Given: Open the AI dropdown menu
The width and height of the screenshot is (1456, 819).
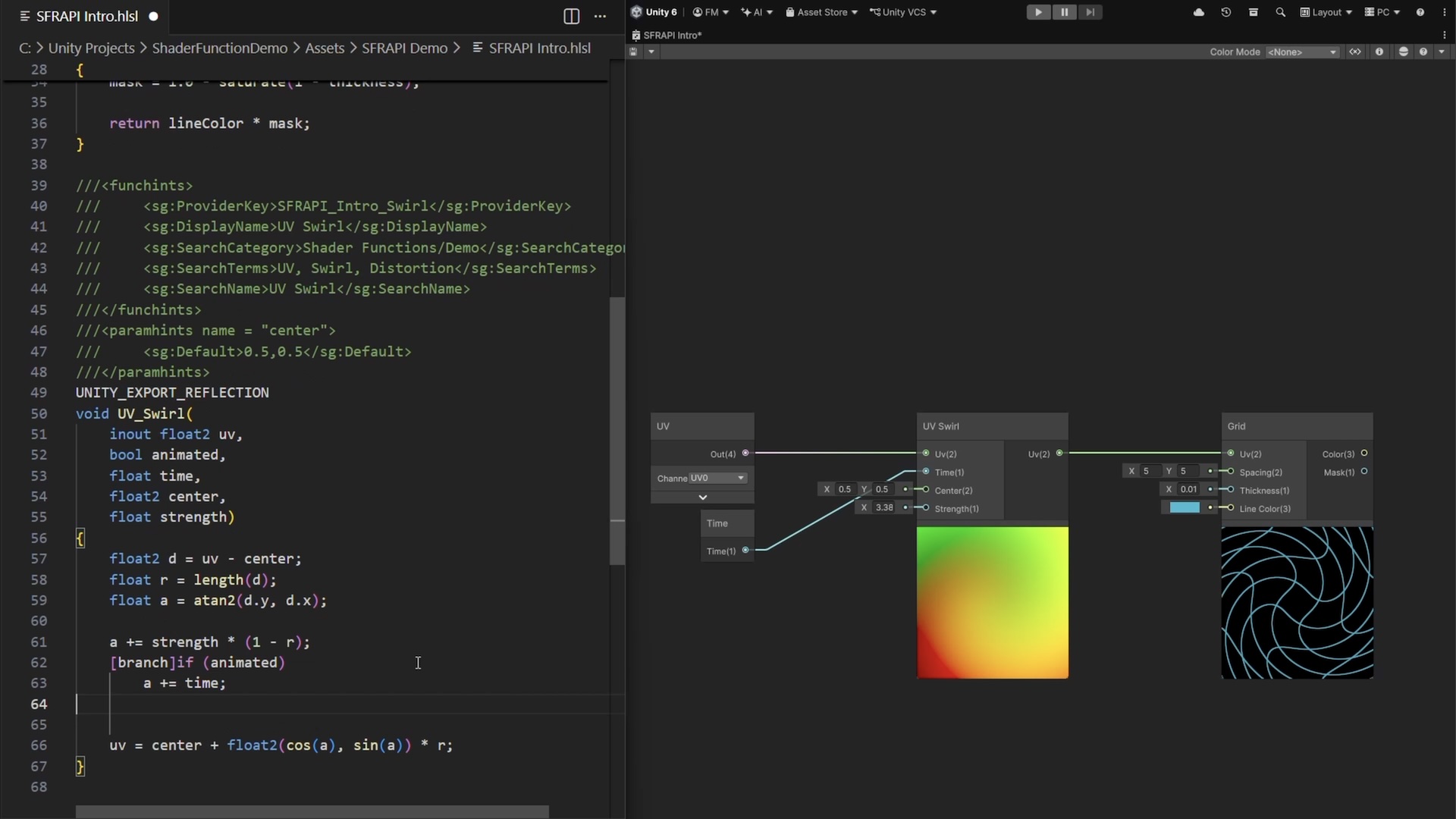Looking at the screenshot, I should tap(757, 12).
